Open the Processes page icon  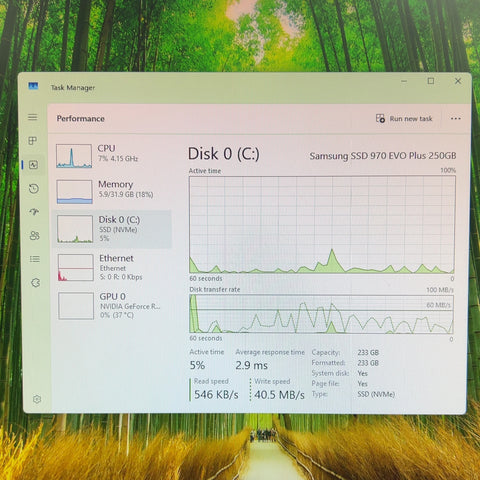(x=33, y=141)
